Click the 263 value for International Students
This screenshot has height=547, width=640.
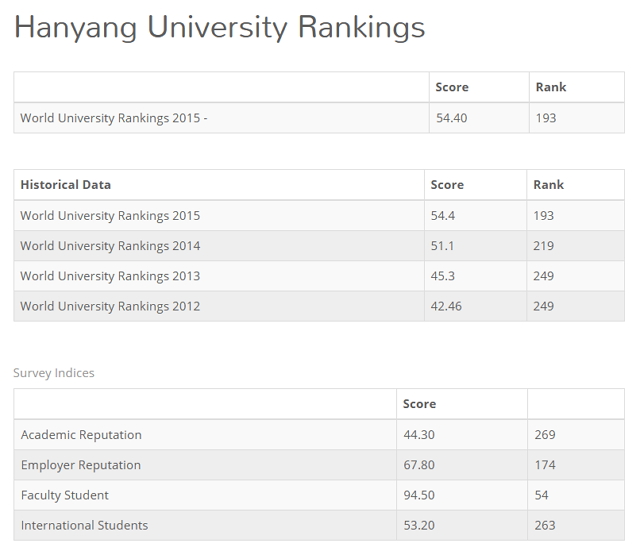(x=545, y=525)
